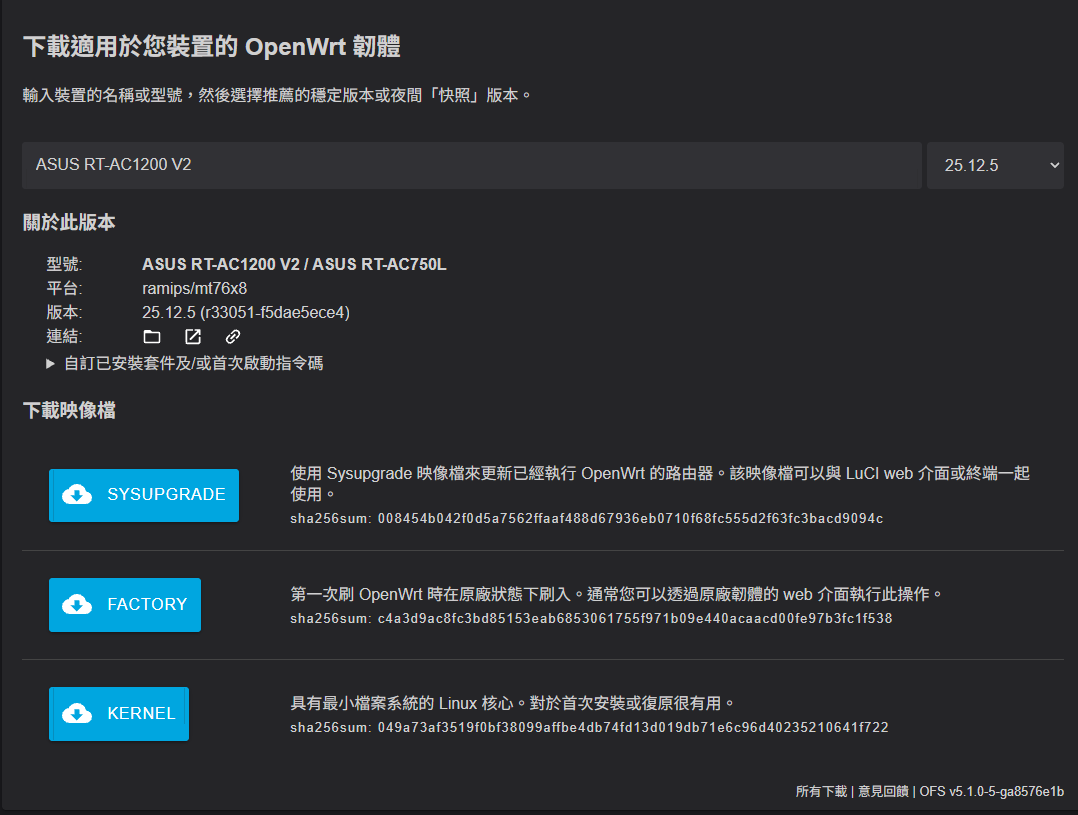Click the 型號: label

[64, 264]
